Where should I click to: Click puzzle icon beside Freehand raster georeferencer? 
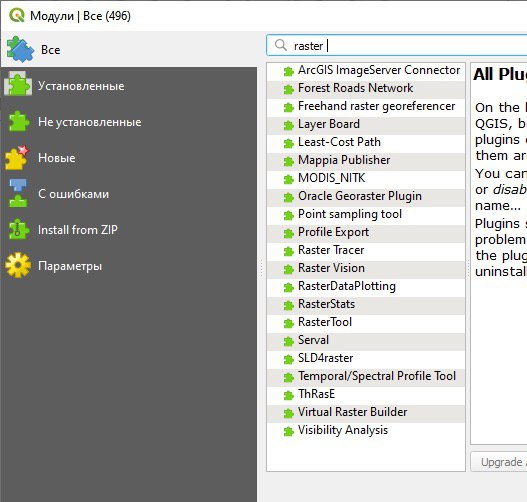click(x=288, y=108)
